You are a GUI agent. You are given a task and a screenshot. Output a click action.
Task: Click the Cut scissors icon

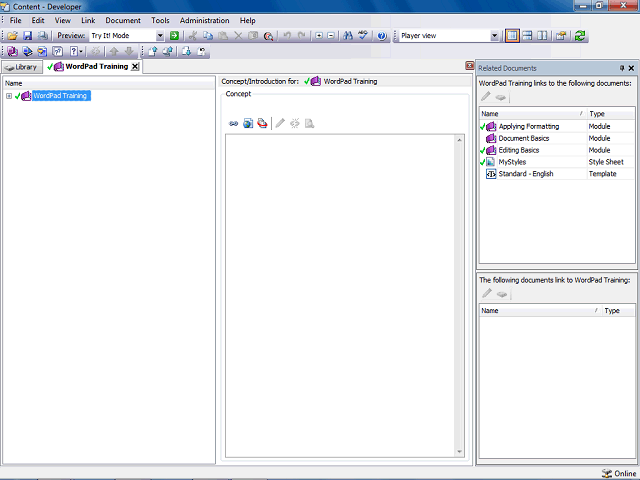(193, 36)
